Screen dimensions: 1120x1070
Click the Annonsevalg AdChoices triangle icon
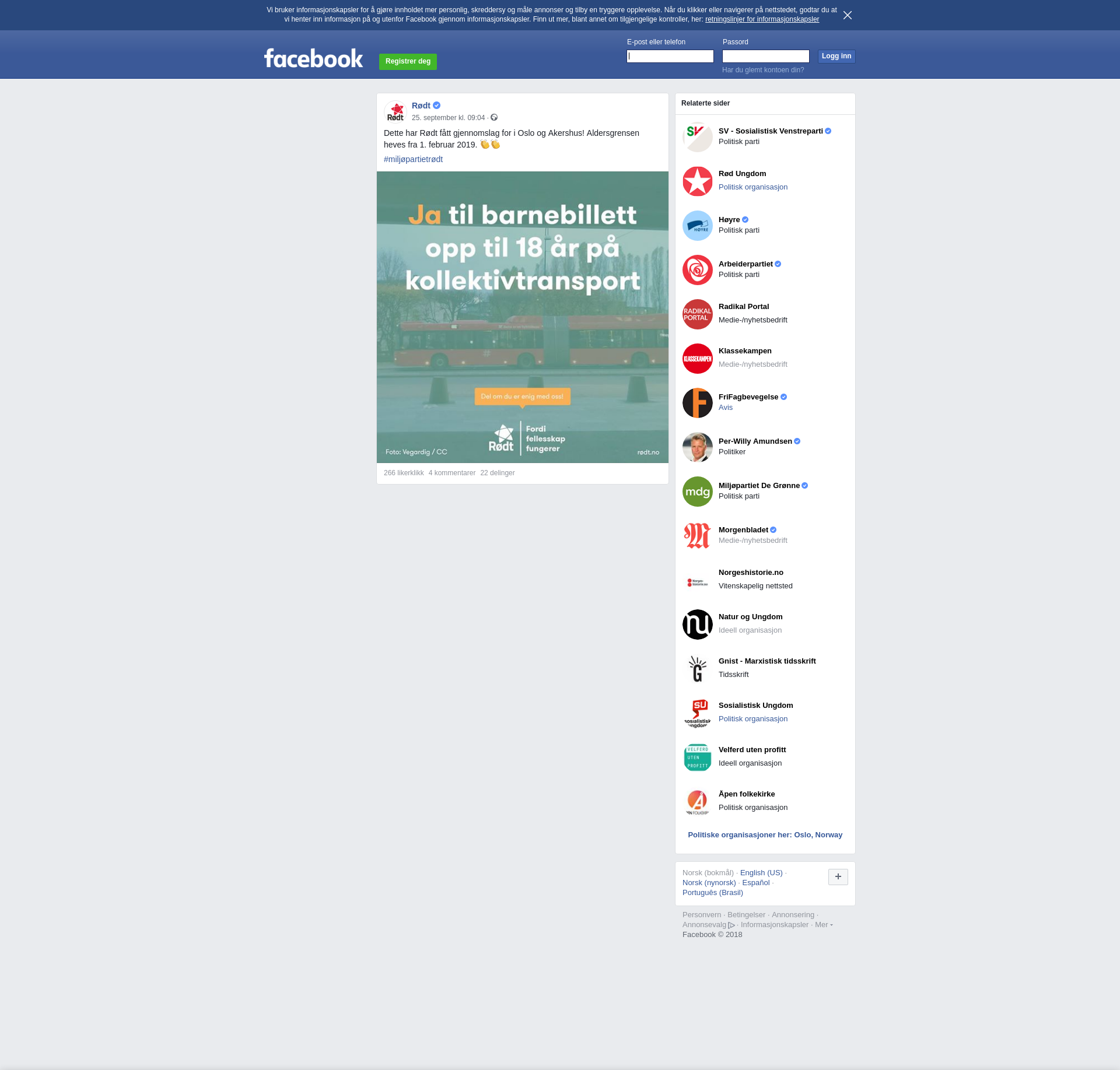(731, 925)
